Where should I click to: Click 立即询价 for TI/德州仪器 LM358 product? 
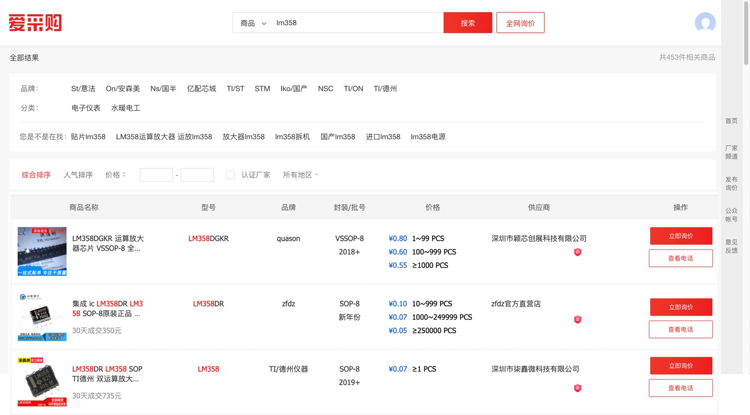681,366
